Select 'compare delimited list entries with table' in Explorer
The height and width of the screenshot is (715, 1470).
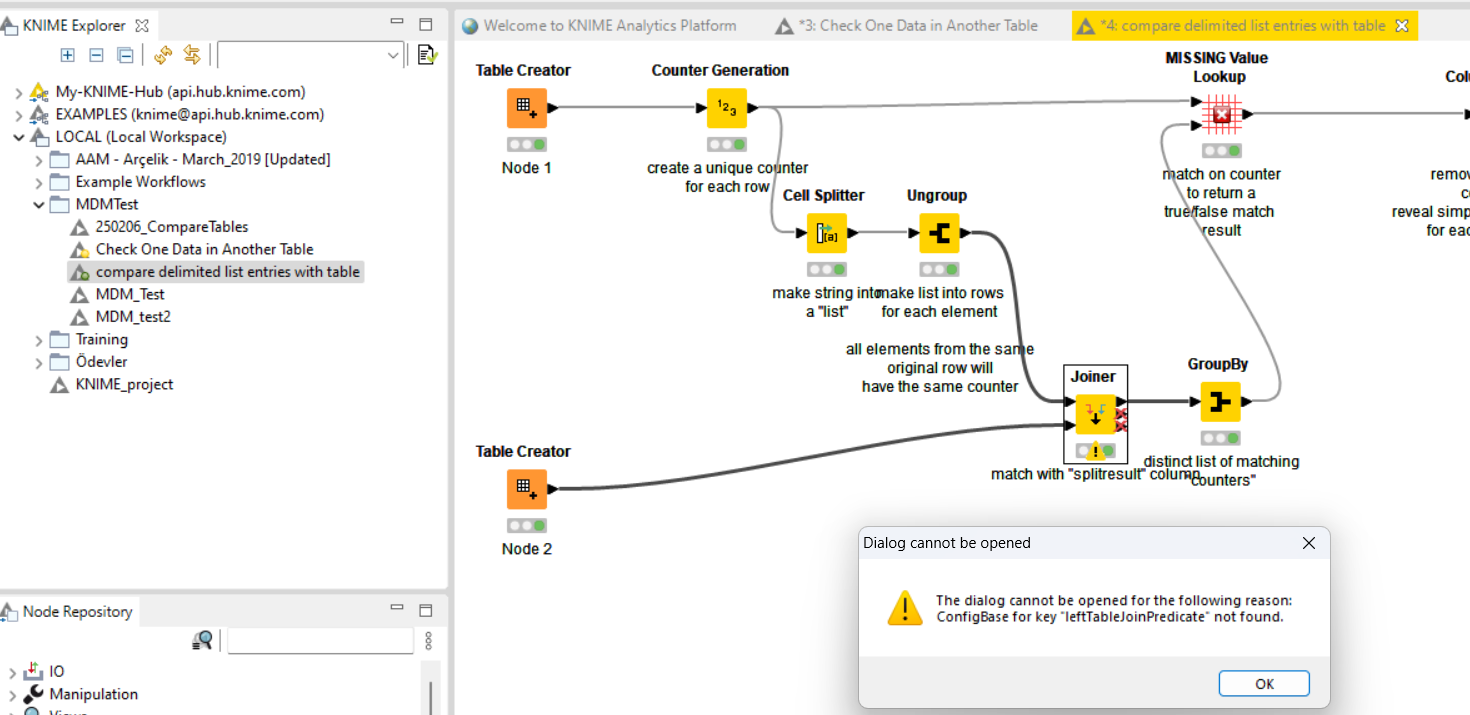227,272
